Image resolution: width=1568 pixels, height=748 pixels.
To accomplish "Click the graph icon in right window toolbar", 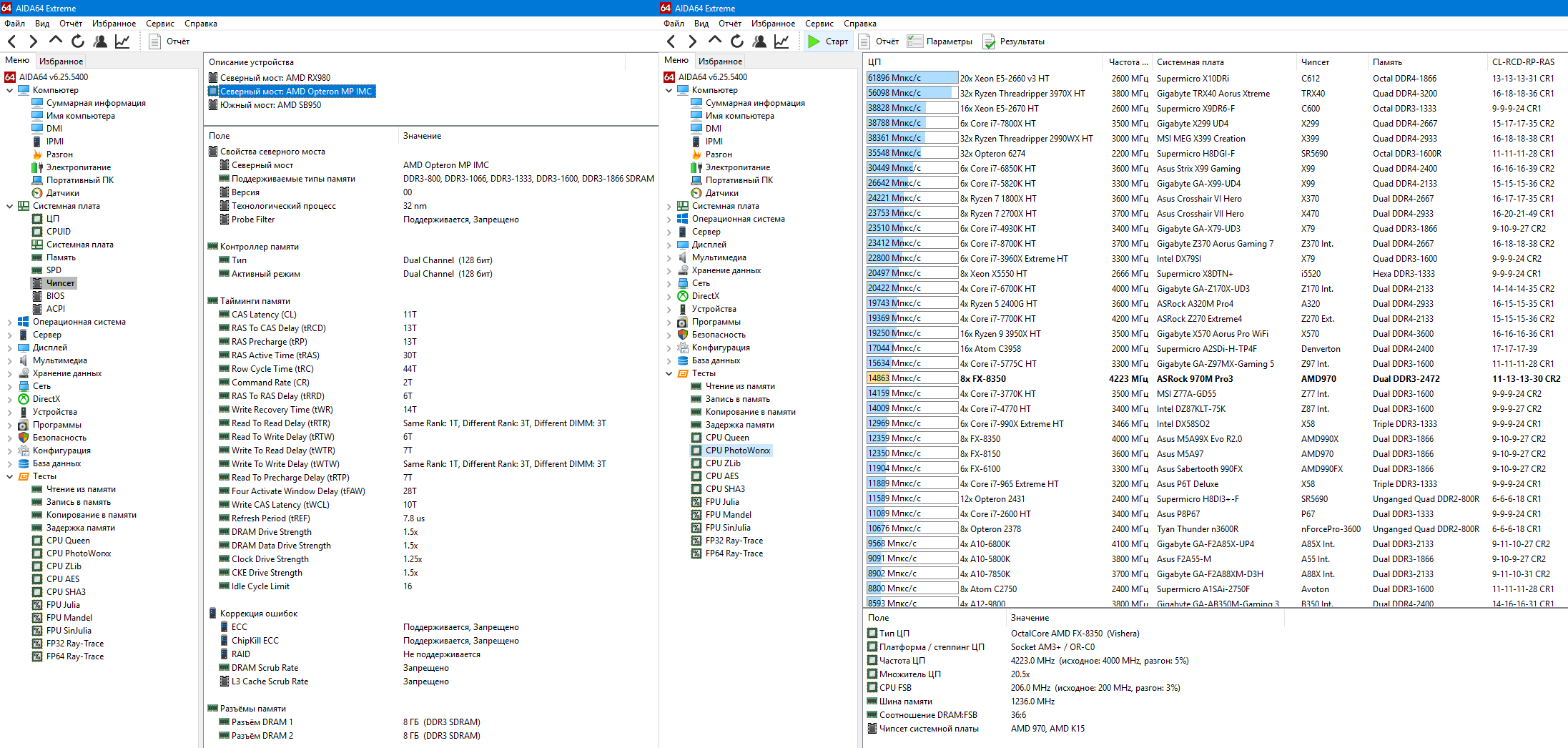I will (781, 41).
